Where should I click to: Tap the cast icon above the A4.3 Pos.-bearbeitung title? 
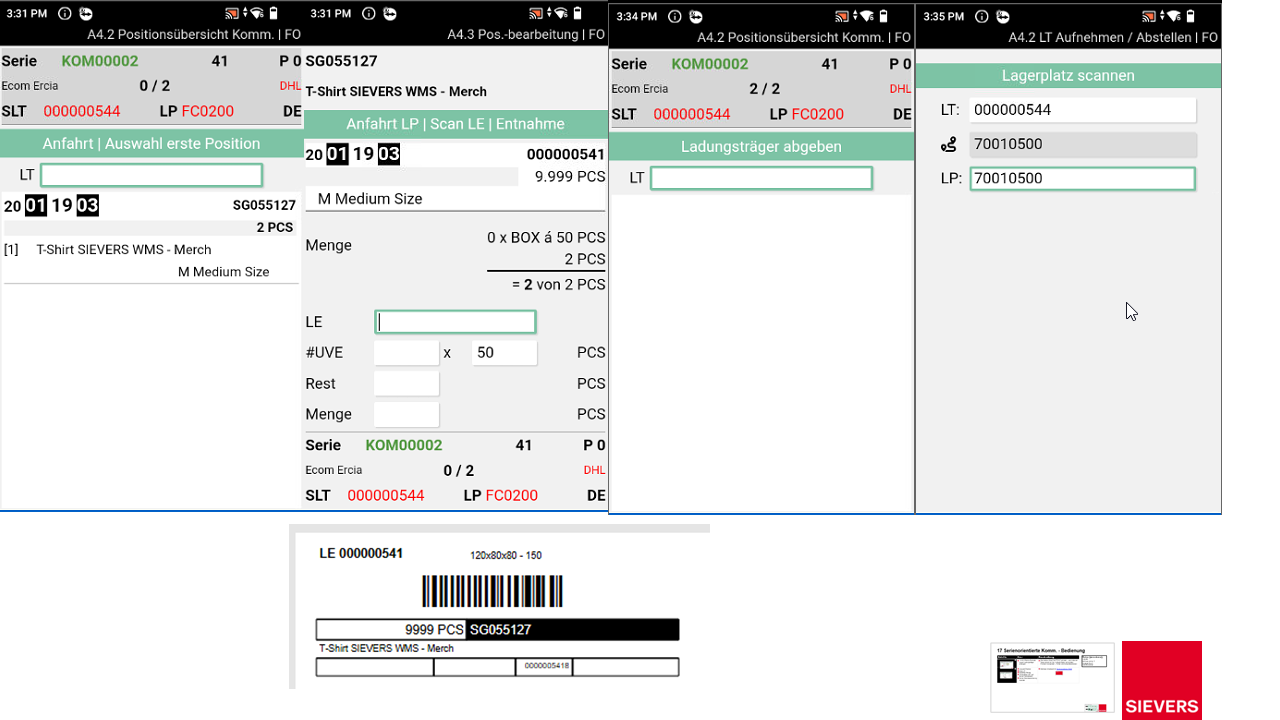click(x=535, y=14)
